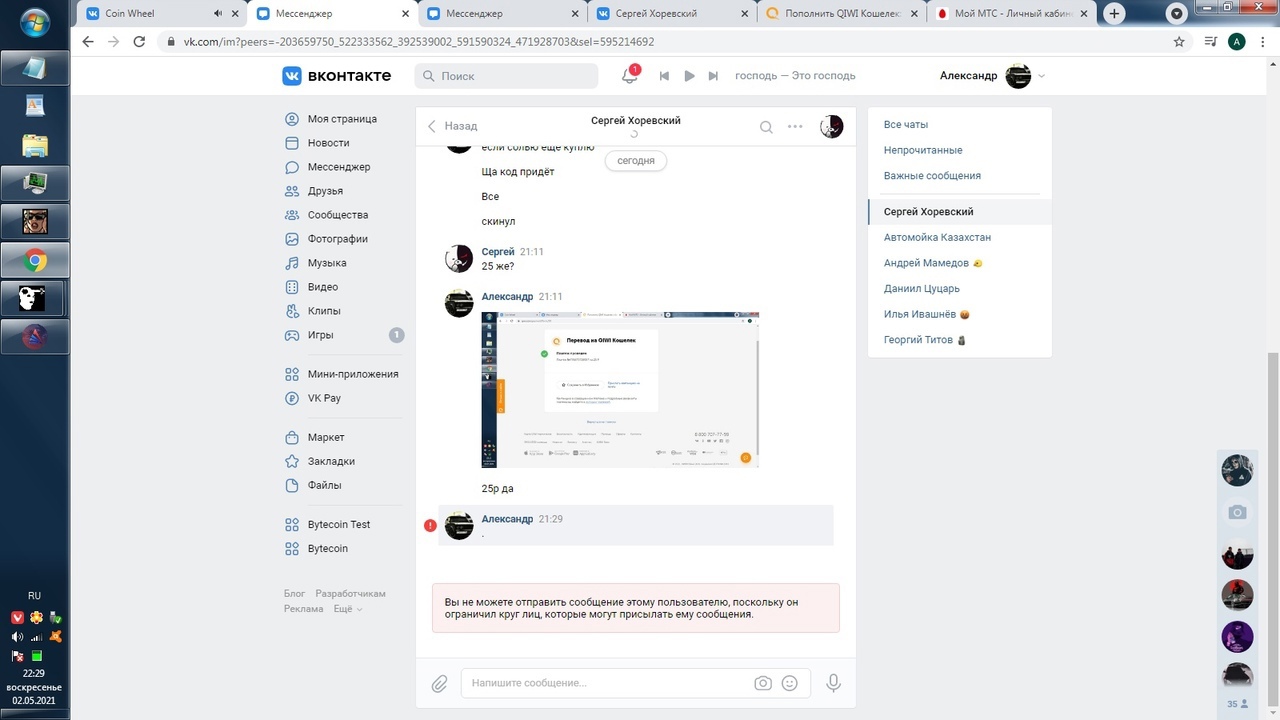Image resolution: width=1280 pixels, height=720 pixels.
Task: Open the notifications bell icon
Action: coord(630,76)
